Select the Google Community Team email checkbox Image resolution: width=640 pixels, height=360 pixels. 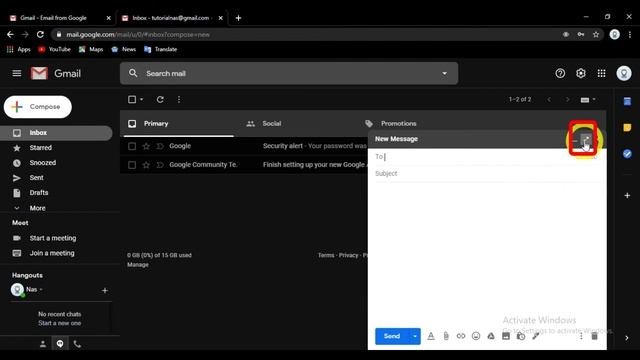[x=132, y=165]
